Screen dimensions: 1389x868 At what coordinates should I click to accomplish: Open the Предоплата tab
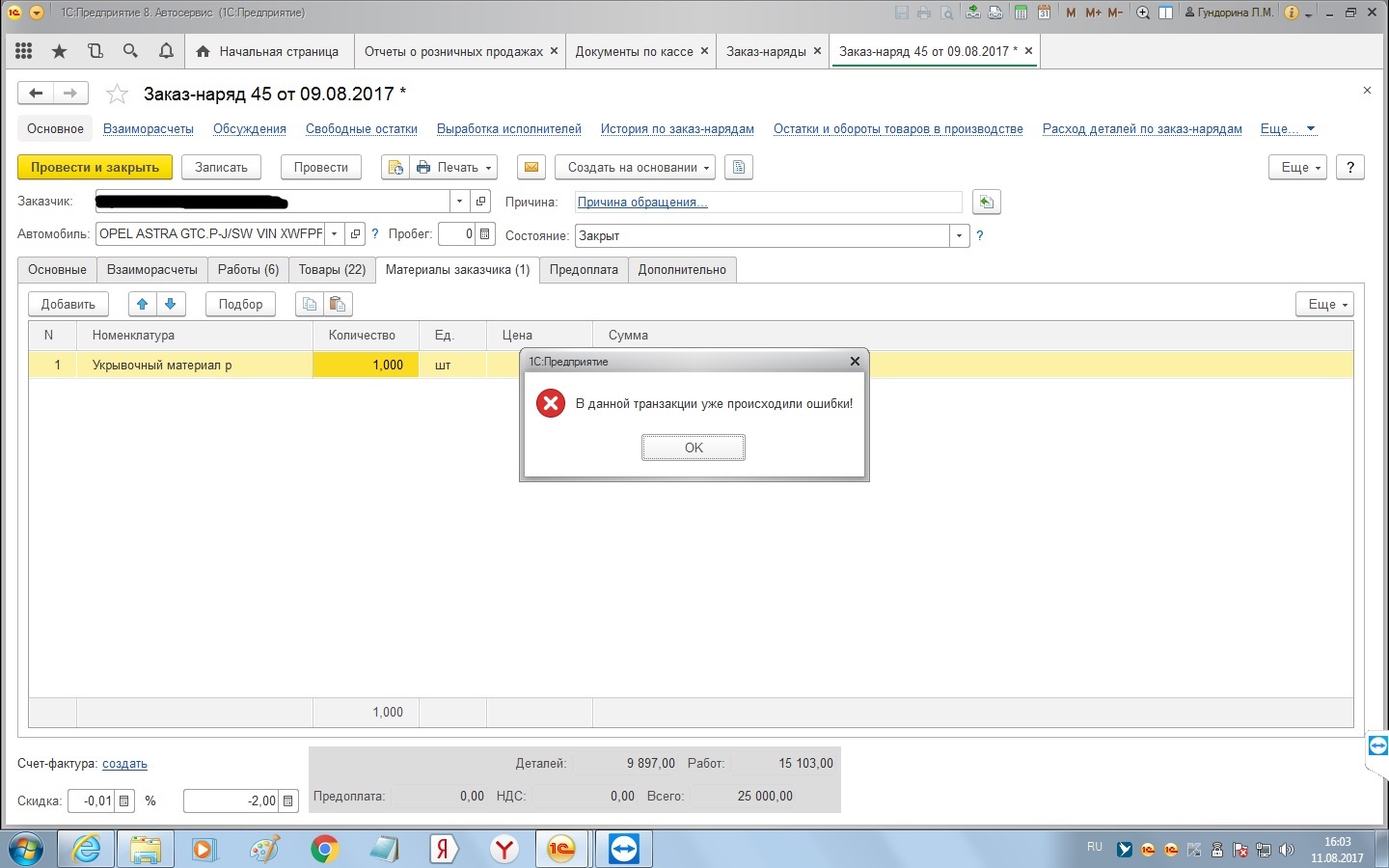(584, 270)
